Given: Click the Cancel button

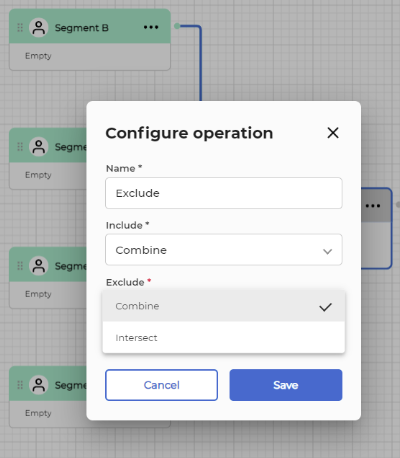Looking at the screenshot, I should pyautogui.click(x=162, y=385).
